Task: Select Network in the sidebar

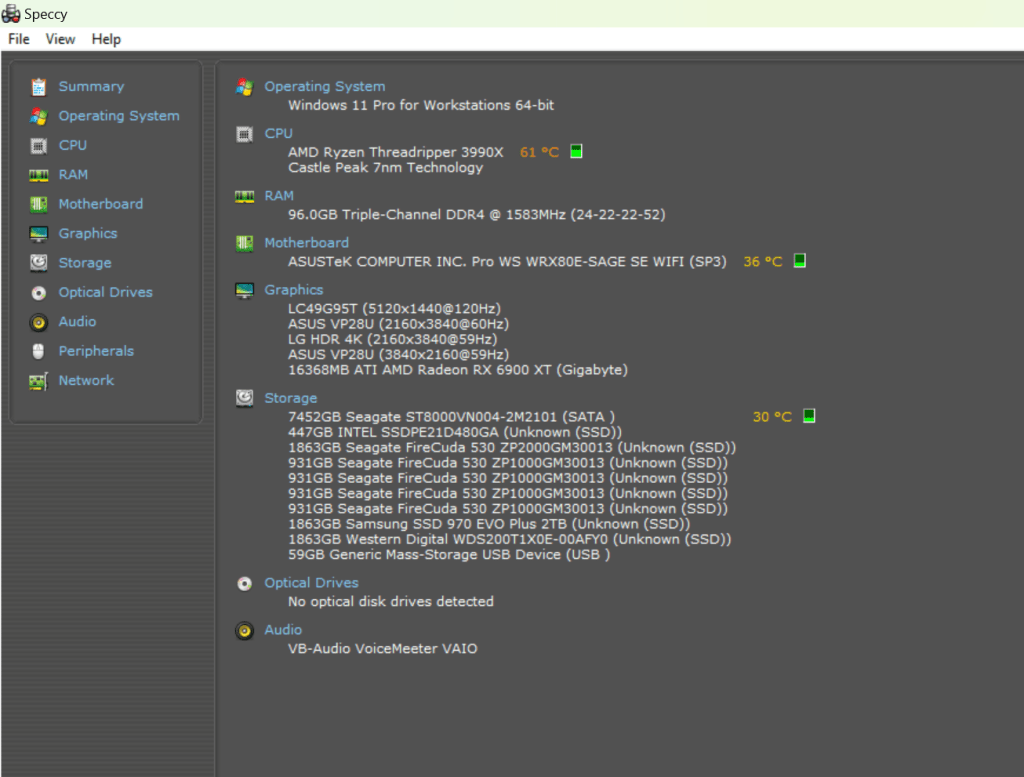Action: [86, 380]
